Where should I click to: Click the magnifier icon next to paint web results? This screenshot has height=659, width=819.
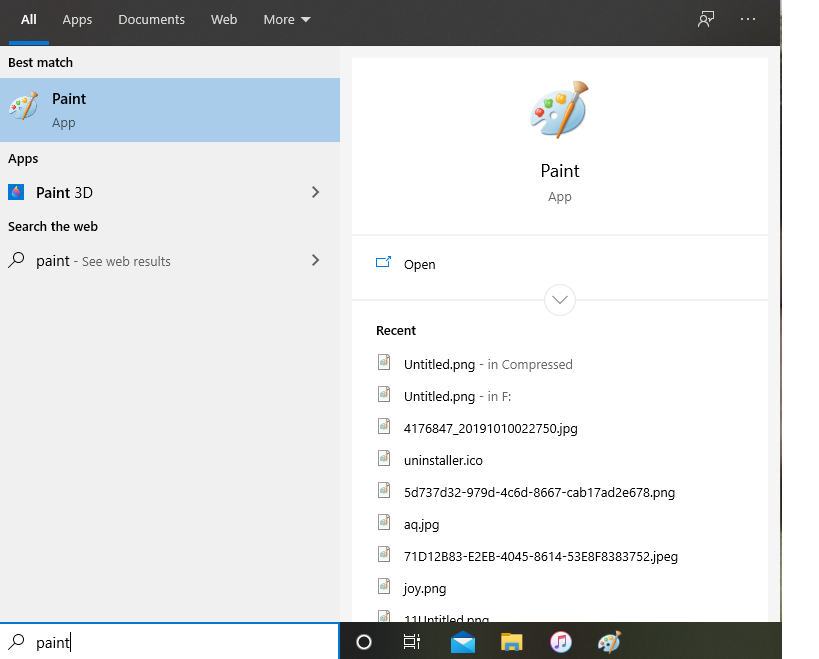[16, 260]
